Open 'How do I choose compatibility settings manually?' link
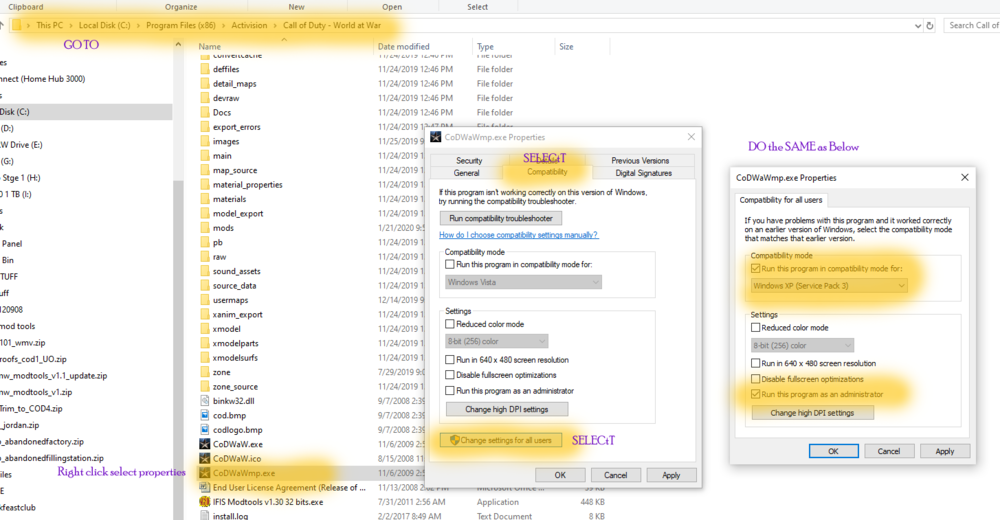 pyautogui.click(x=519, y=235)
